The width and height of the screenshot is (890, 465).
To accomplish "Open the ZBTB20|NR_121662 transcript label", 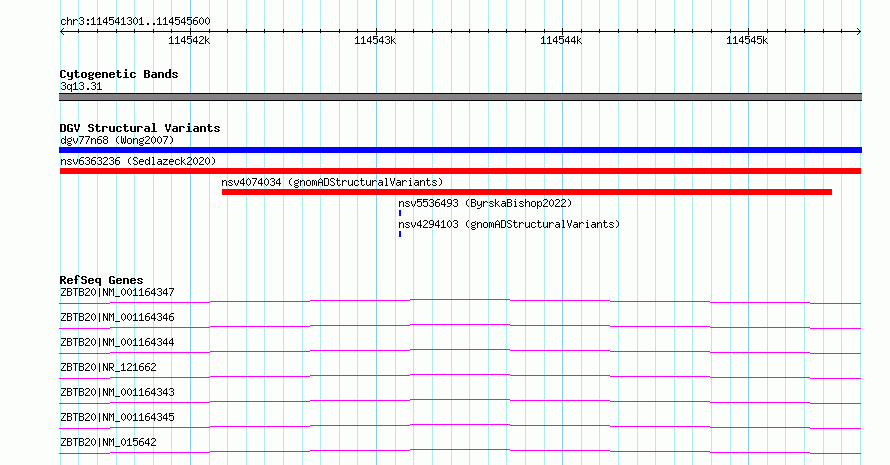I will (x=108, y=367).
